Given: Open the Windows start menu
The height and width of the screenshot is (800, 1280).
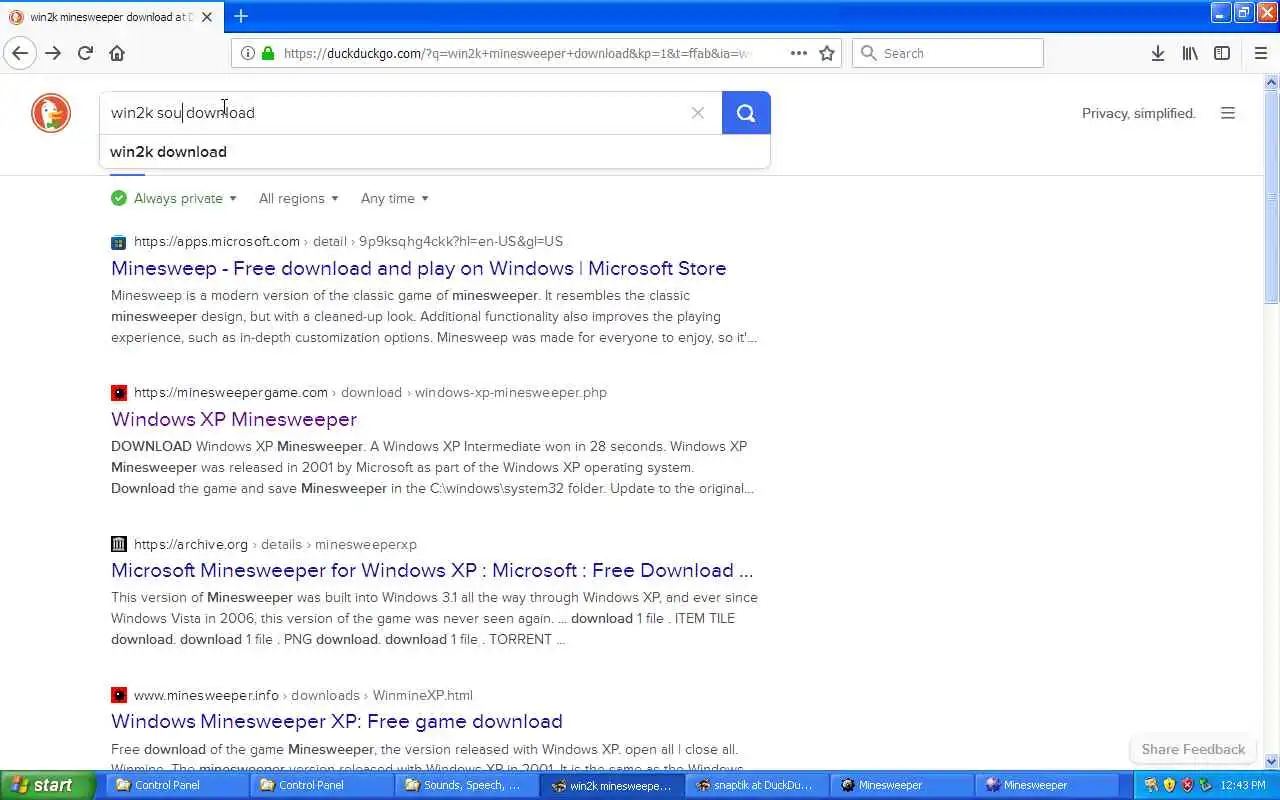Looking at the screenshot, I should 46,785.
